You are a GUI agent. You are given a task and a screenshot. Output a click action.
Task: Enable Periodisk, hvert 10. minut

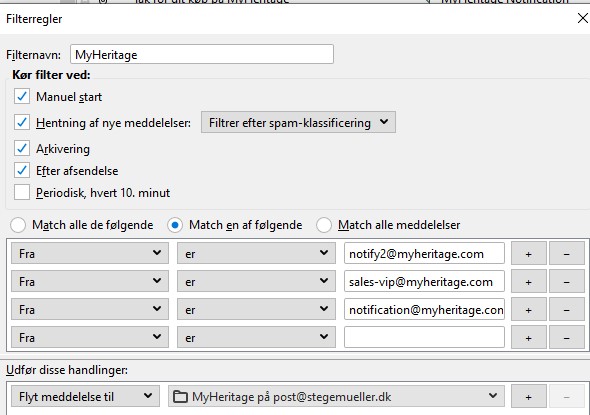[x=22, y=192]
